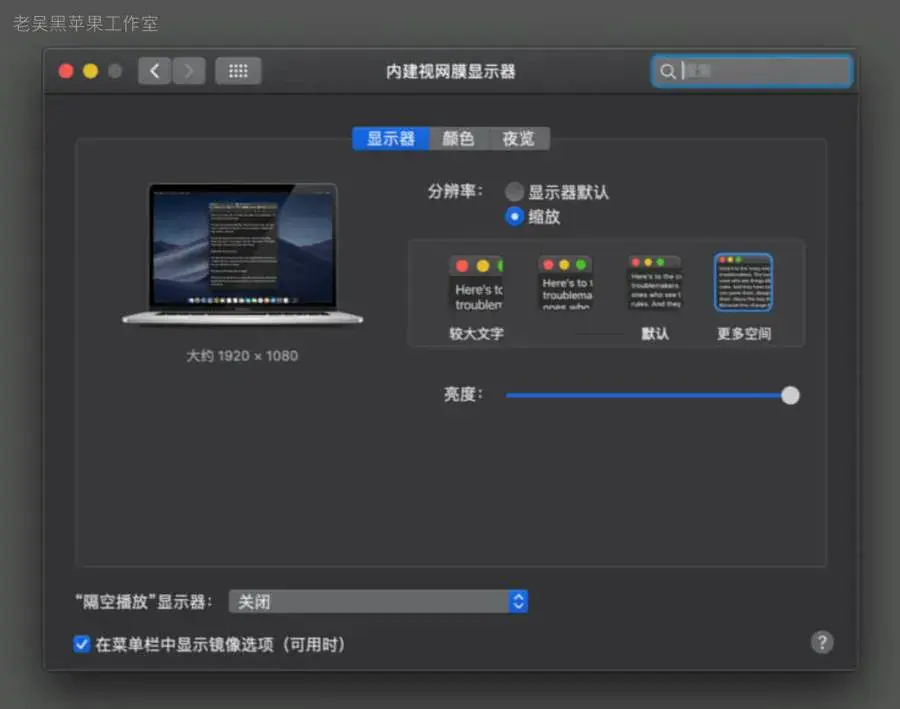Toggle 在菜单栏中显示镜像选项 checkbox

point(82,644)
